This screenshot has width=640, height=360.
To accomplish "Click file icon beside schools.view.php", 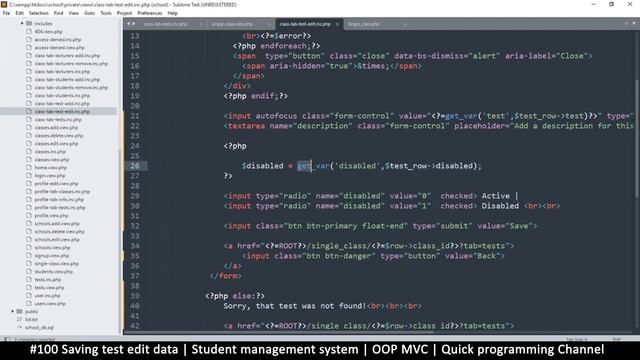I will (29, 247).
